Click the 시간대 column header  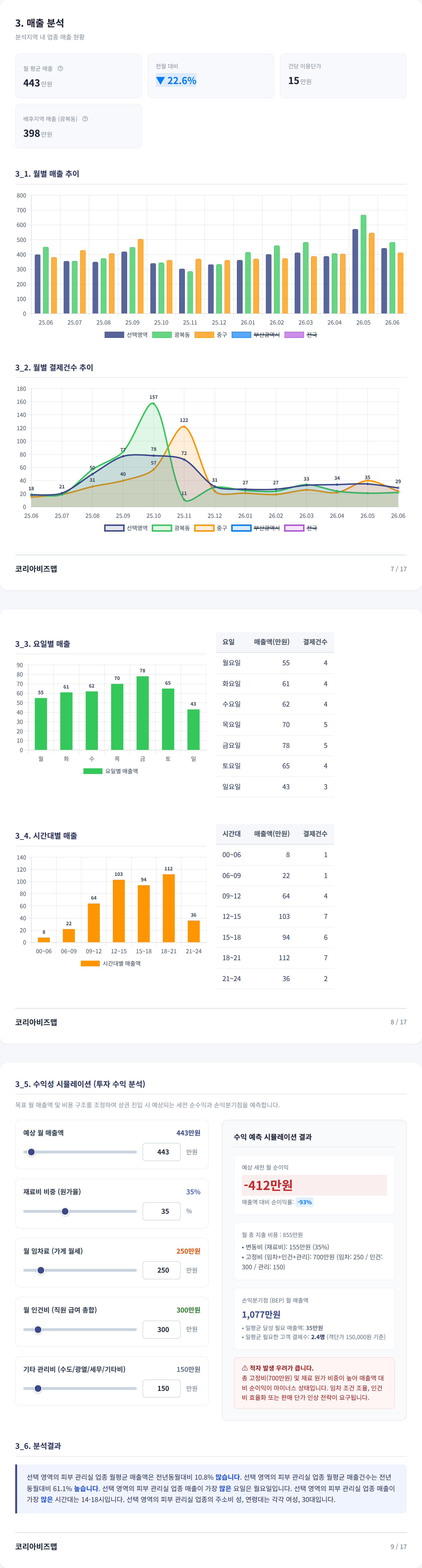point(231,833)
